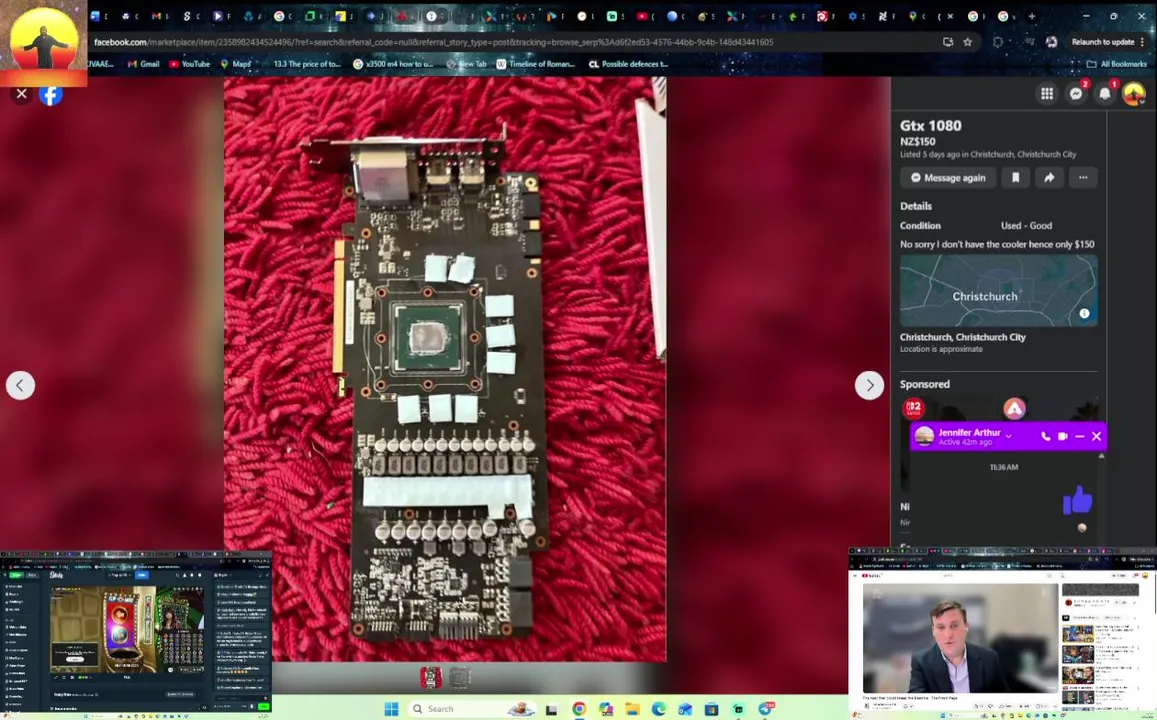Viewport: 1157px width, 720px height.
Task: Save listing with bookmark icon
Action: (x=1015, y=178)
